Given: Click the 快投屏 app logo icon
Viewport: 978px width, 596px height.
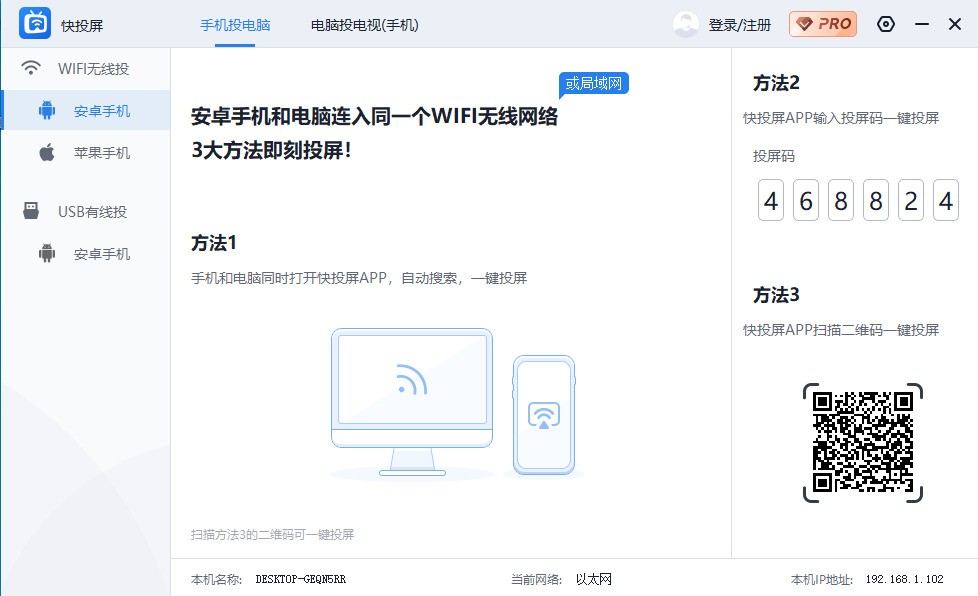Looking at the screenshot, I should click(x=33, y=24).
